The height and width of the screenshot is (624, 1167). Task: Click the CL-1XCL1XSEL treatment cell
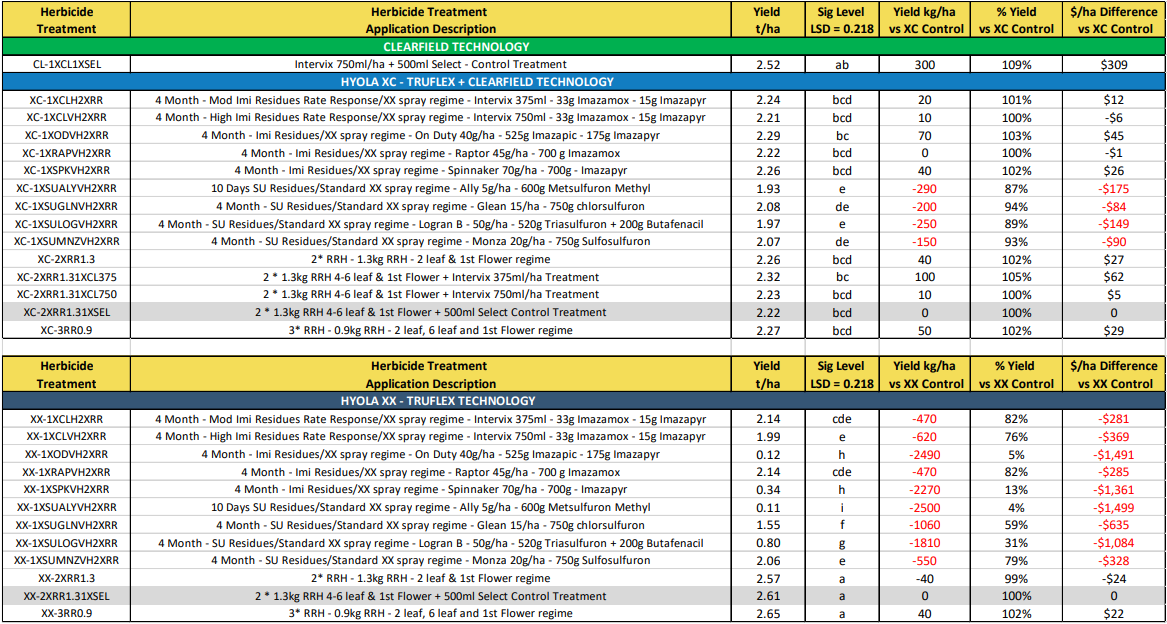(x=66, y=64)
